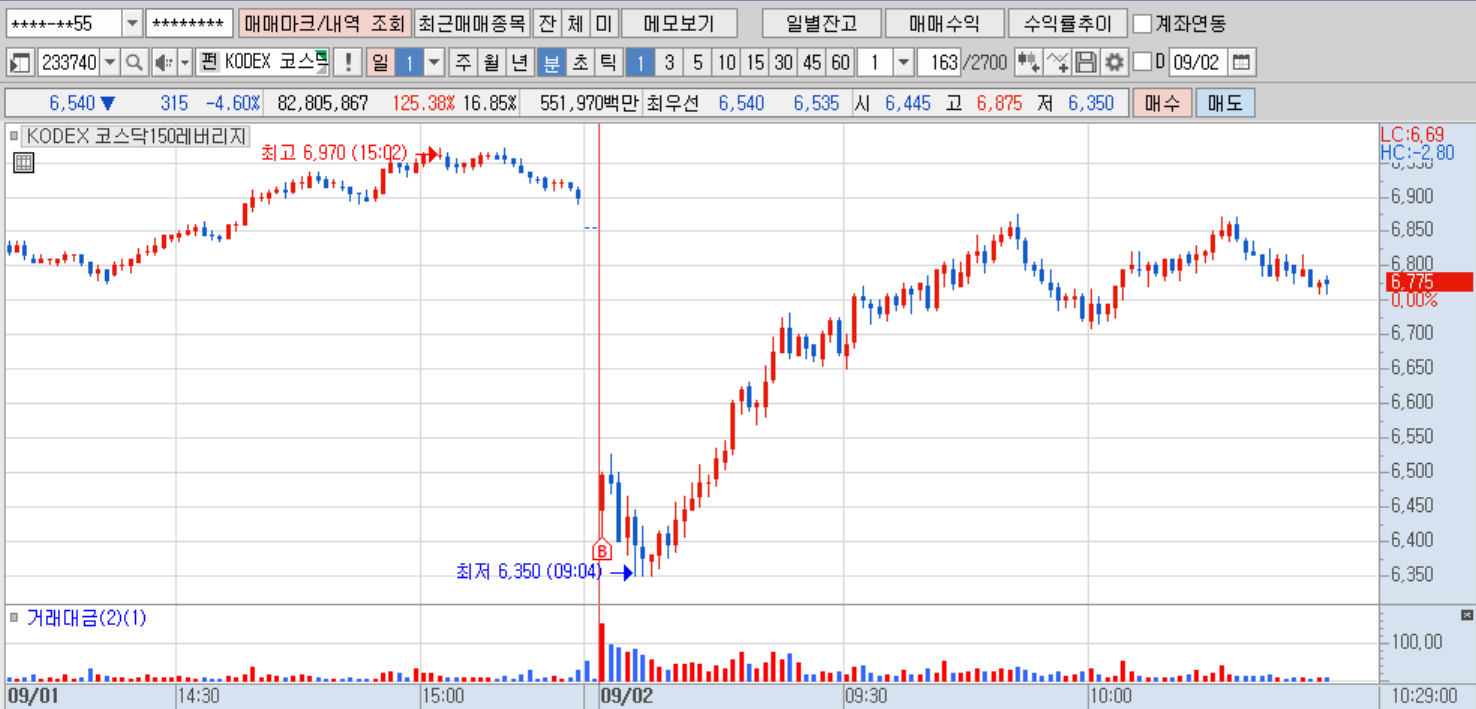This screenshot has height=709, width=1476.
Task: Open the 일별잔고 daily balance view
Action: pyautogui.click(x=821, y=23)
